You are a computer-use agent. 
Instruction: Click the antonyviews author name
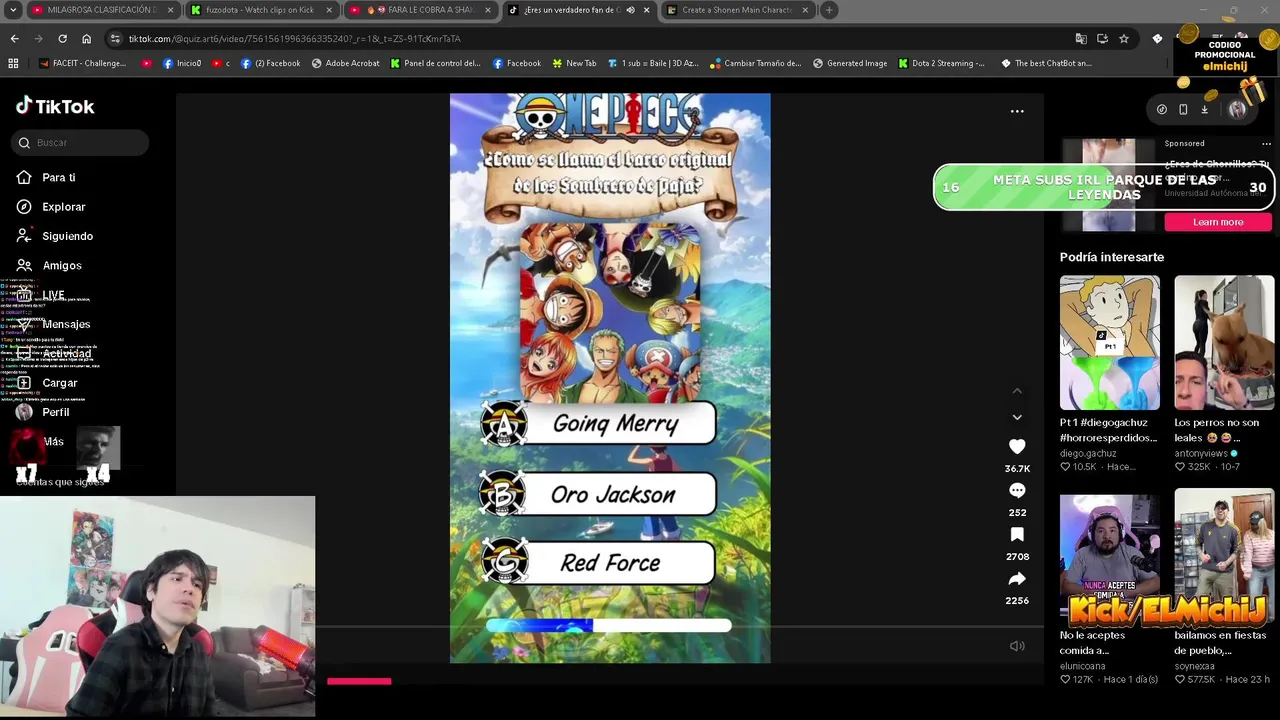pyautogui.click(x=1202, y=453)
